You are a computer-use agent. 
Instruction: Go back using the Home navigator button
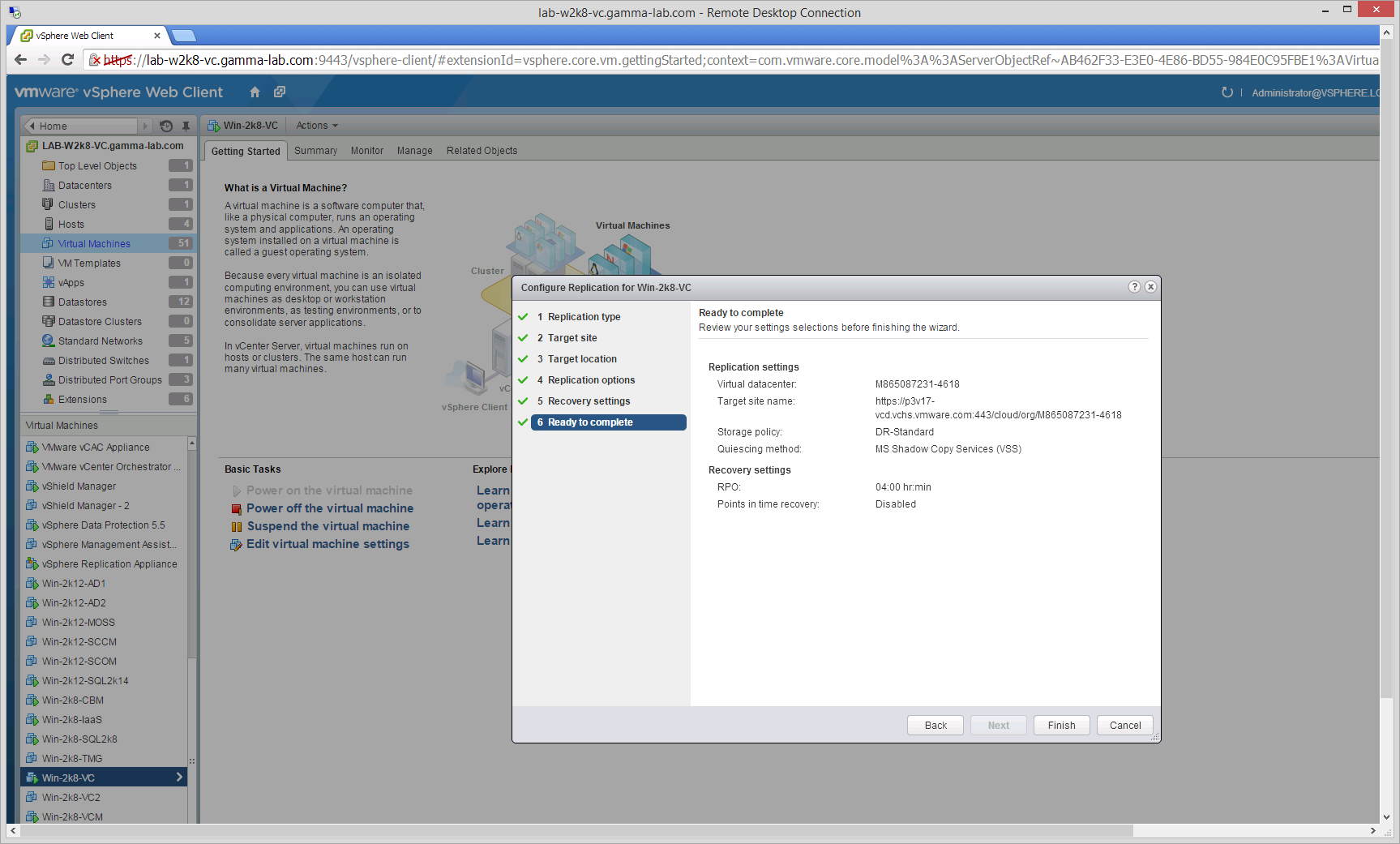79,126
